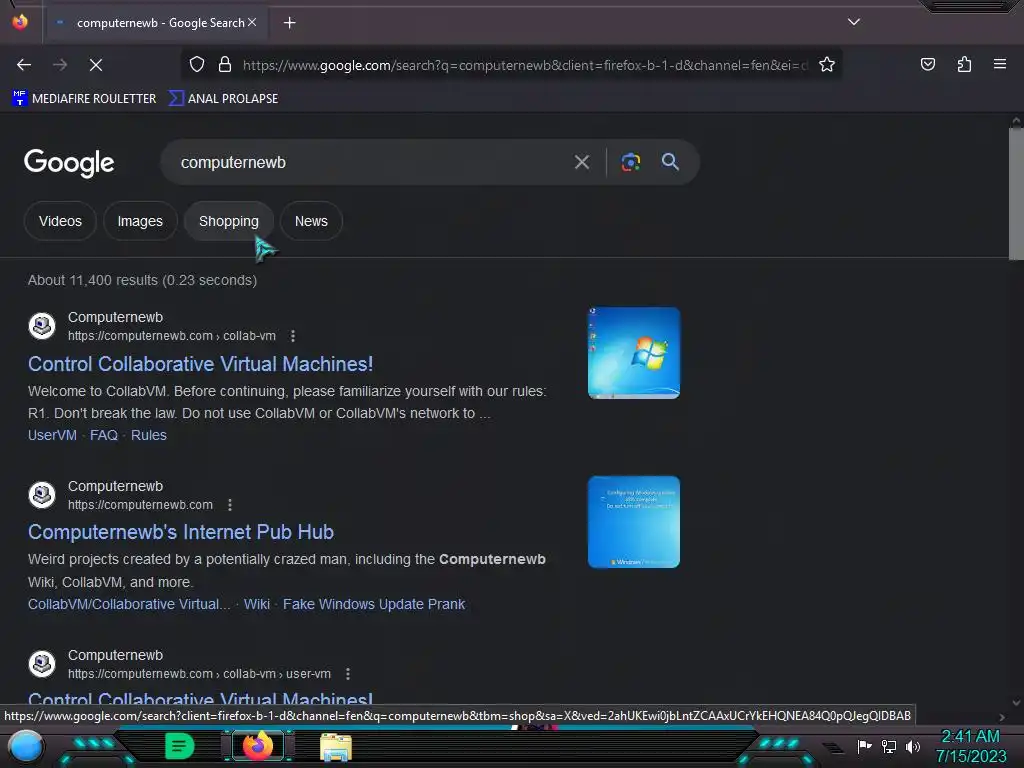Select the Firefox taskbar button
The image size is (1024, 768).
point(257,746)
